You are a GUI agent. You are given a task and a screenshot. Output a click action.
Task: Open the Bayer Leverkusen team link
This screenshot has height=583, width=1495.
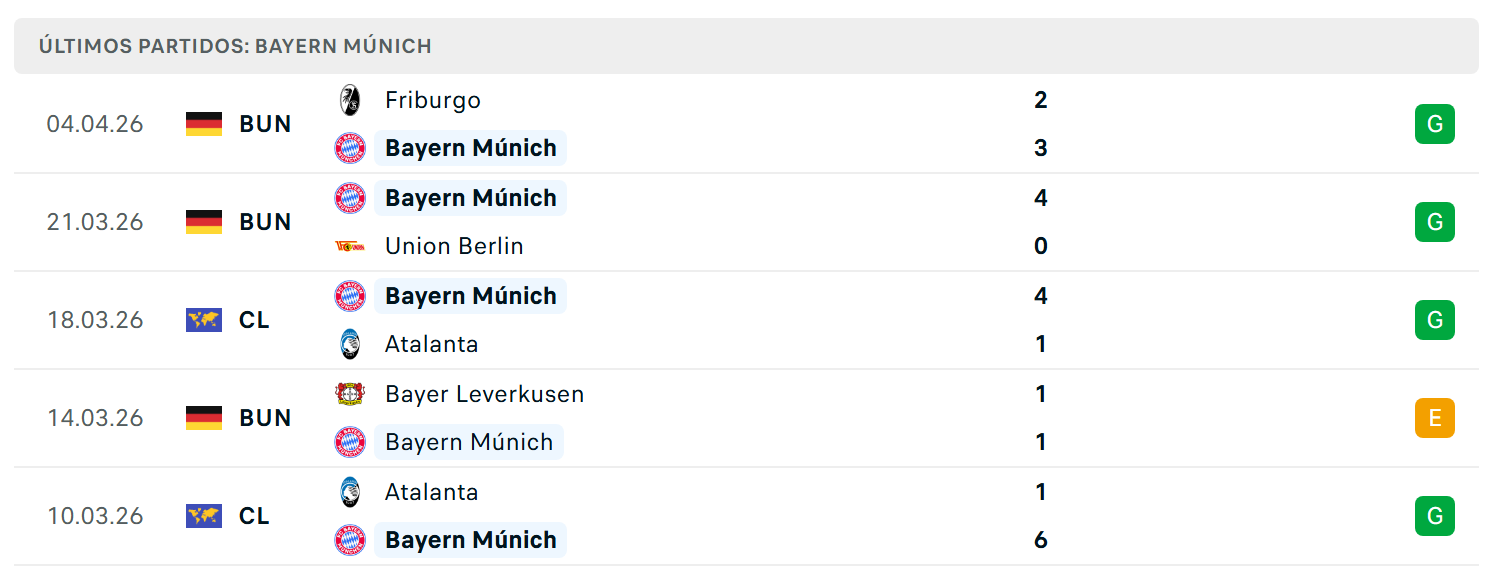[485, 394]
